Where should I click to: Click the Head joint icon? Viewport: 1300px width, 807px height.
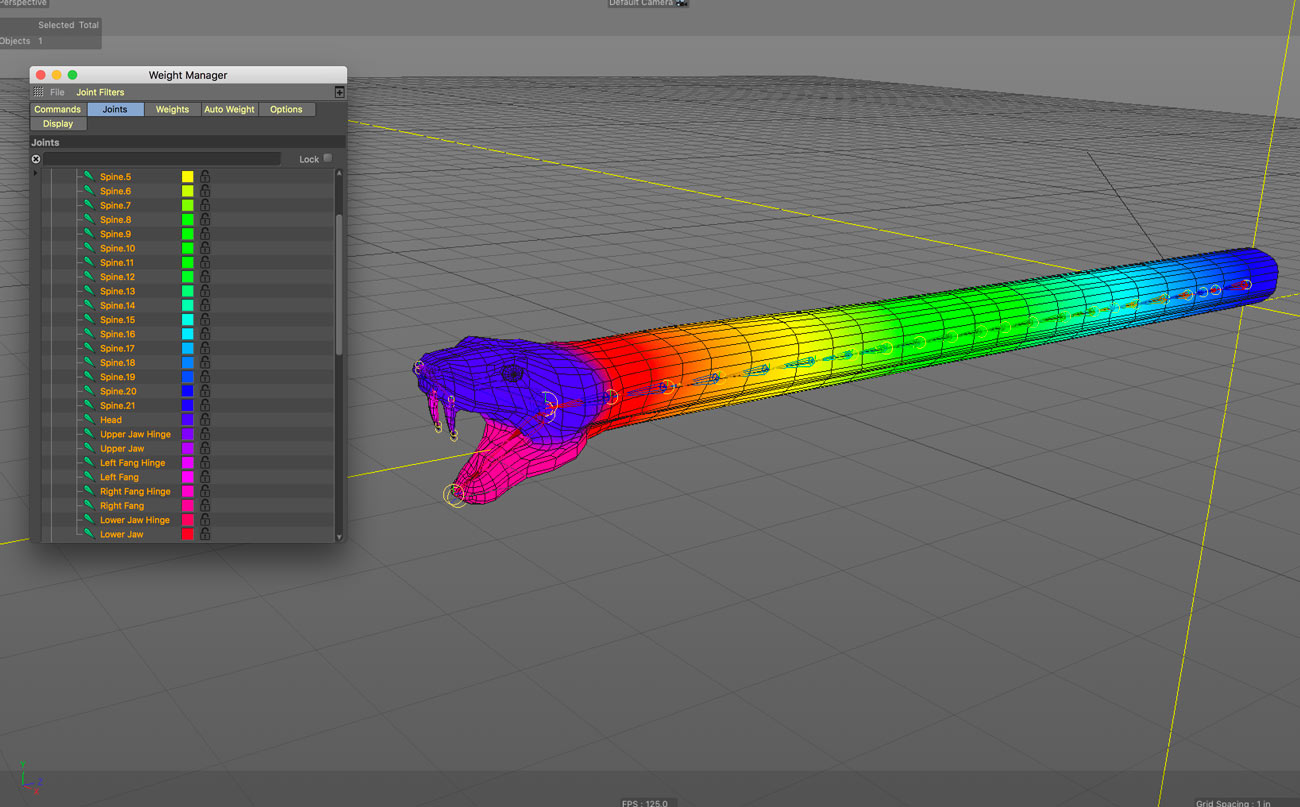pyautogui.click(x=89, y=420)
